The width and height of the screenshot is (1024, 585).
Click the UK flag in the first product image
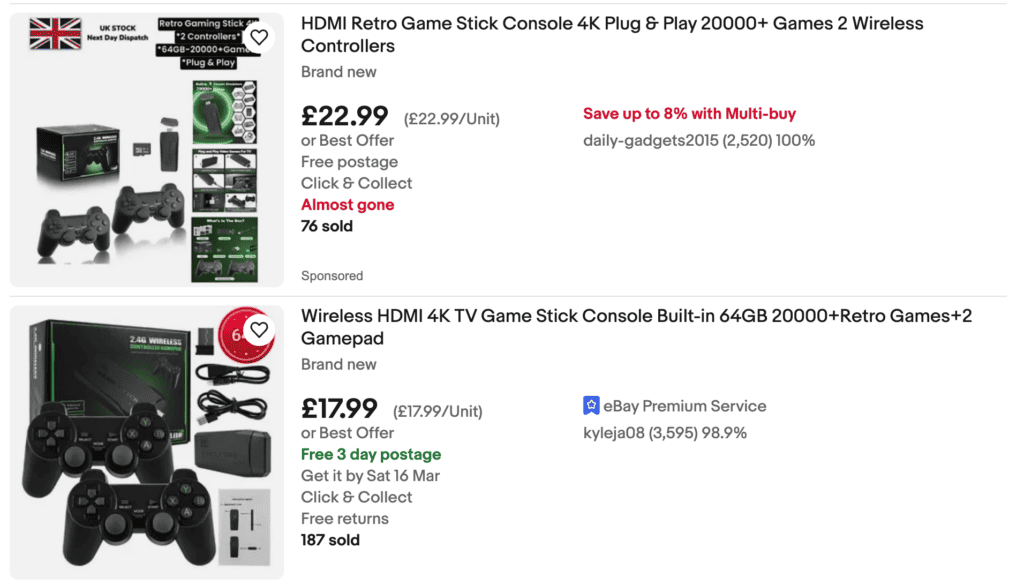[x=56, y=32]
